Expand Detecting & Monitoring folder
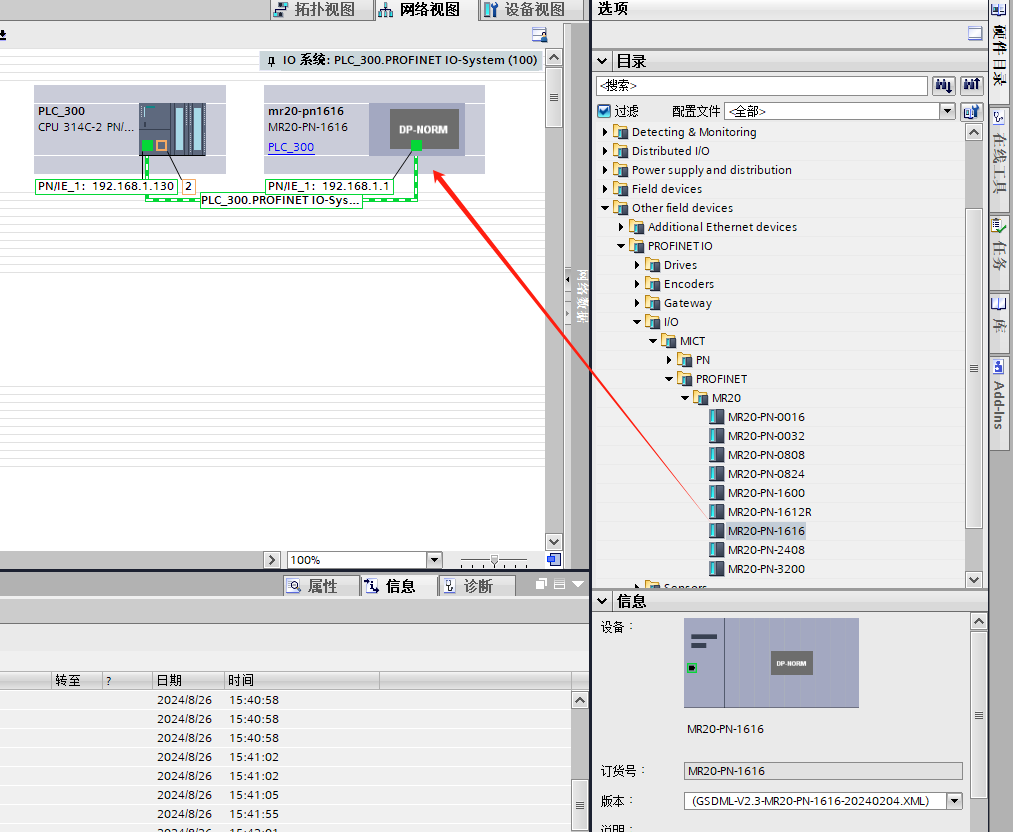 point(605,132)
